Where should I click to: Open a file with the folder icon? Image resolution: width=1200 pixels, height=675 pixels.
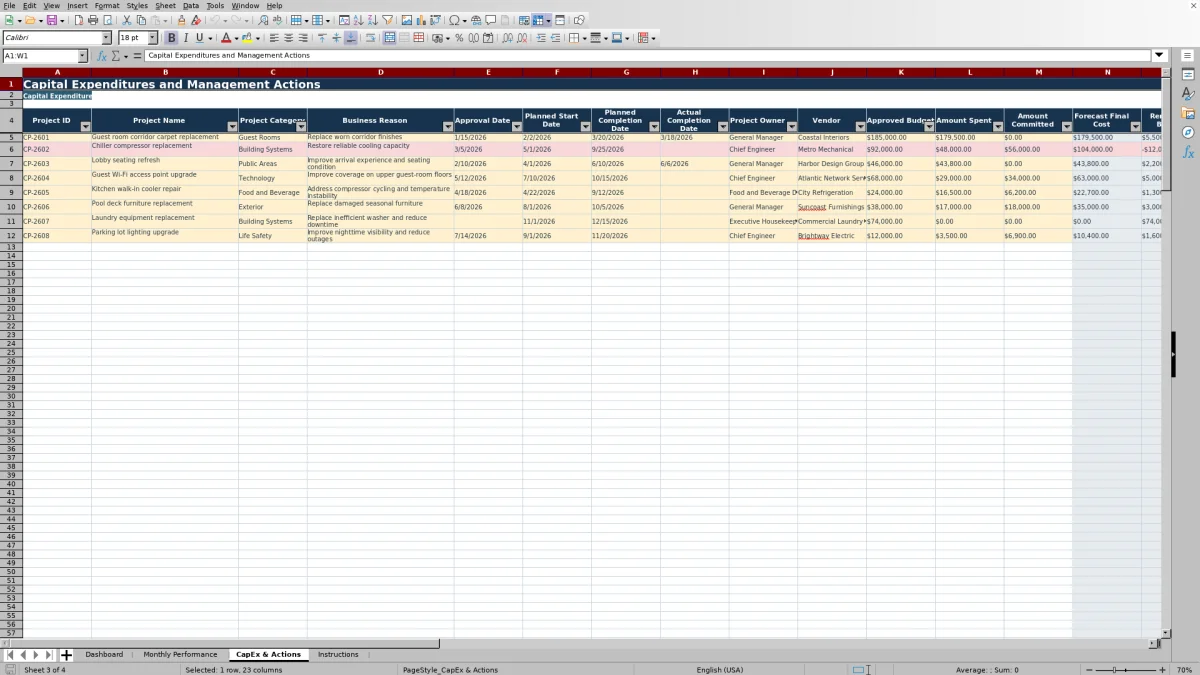point(30,20)
